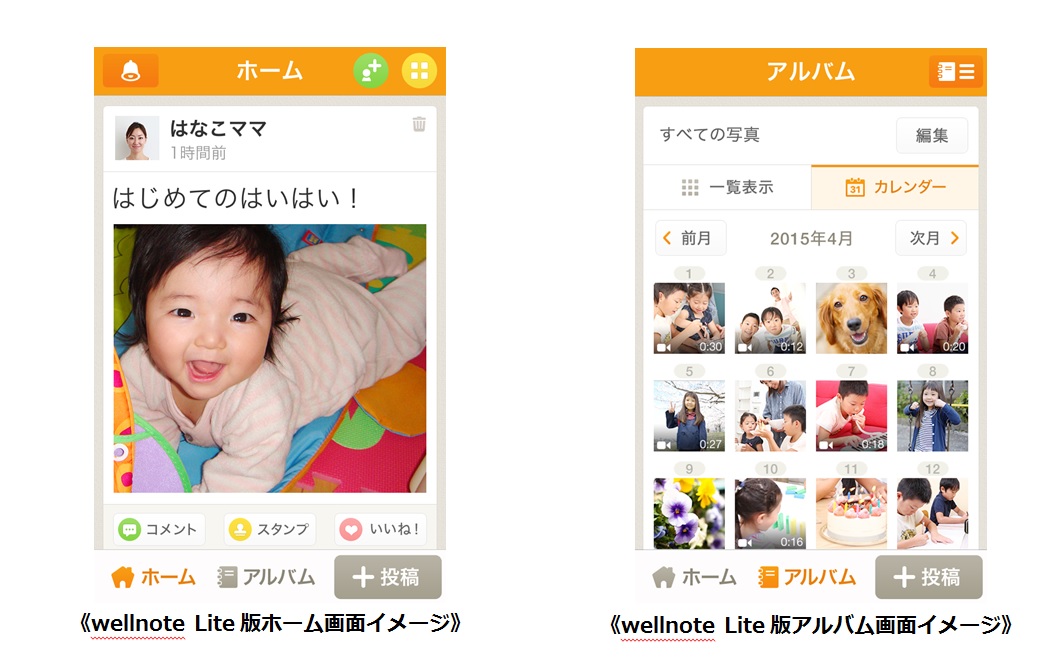The image size is (1059, 665).
Task: Select the カレンダー calendar tab
Action: coord(895,187)
